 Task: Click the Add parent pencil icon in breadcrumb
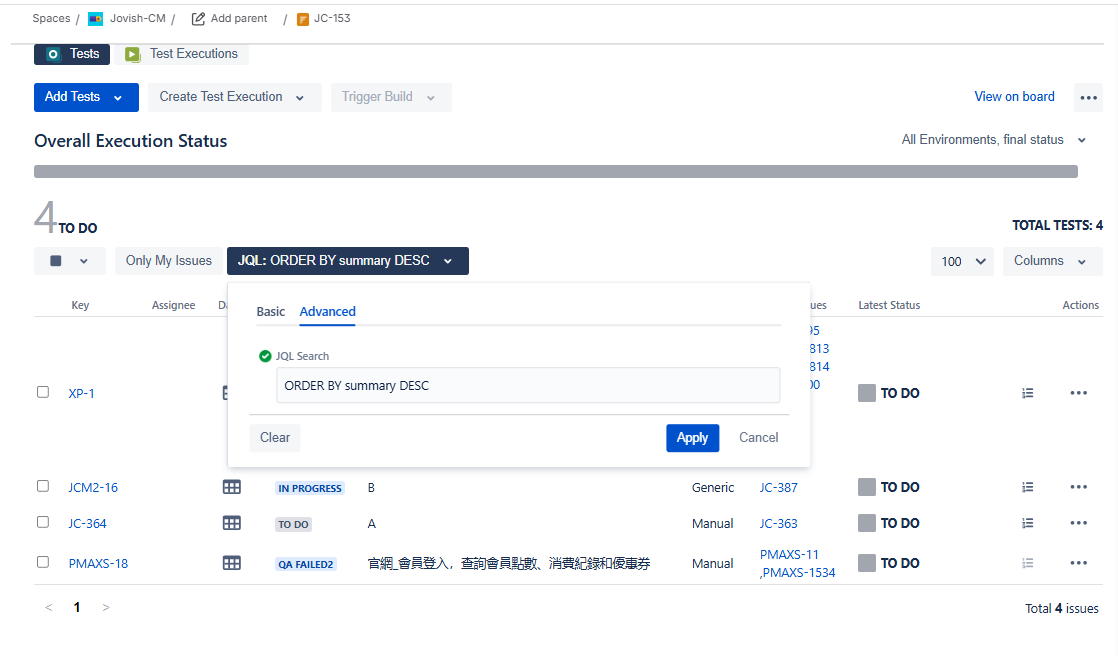198,18
